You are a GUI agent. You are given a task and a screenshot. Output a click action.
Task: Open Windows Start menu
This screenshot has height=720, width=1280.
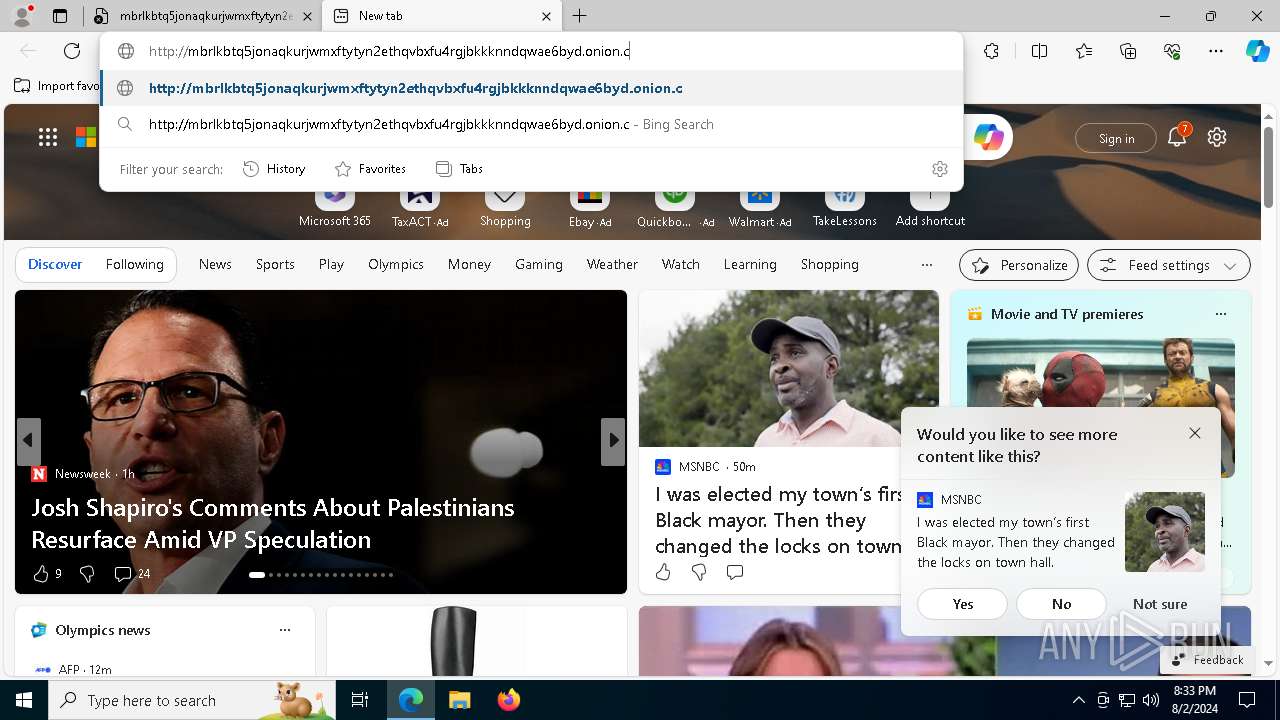(24, 700)
